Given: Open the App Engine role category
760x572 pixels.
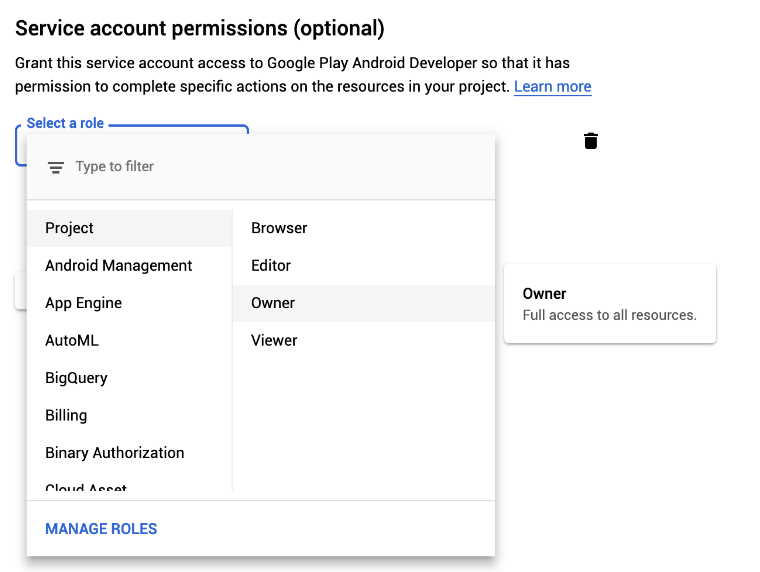Looking at the screenshot, I should (129, 303).
